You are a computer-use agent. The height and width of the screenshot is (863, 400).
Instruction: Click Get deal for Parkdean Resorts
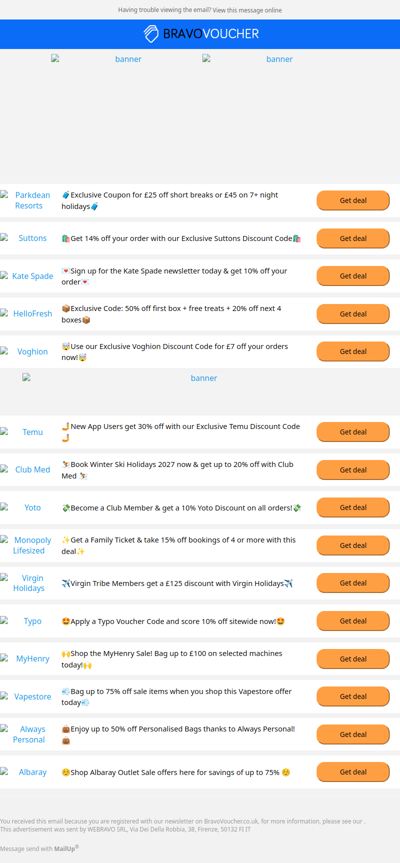click(x=353, y=200)
